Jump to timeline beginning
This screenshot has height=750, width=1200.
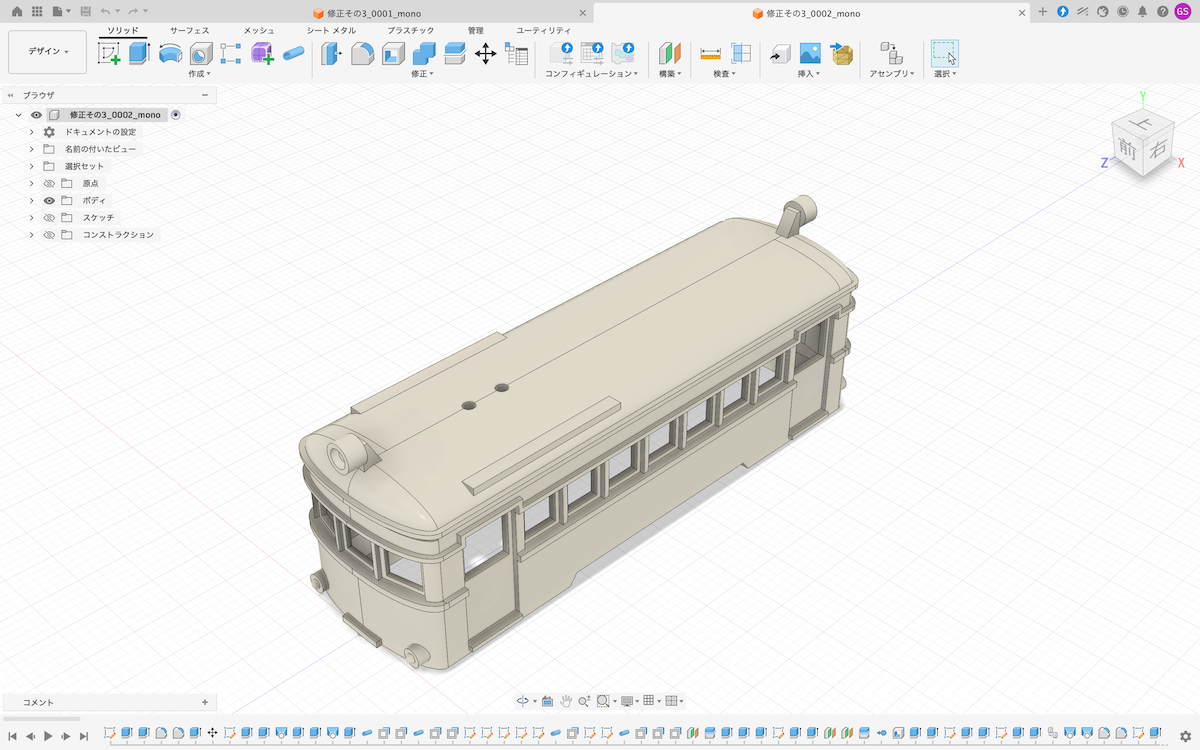(x=12, y=736)
